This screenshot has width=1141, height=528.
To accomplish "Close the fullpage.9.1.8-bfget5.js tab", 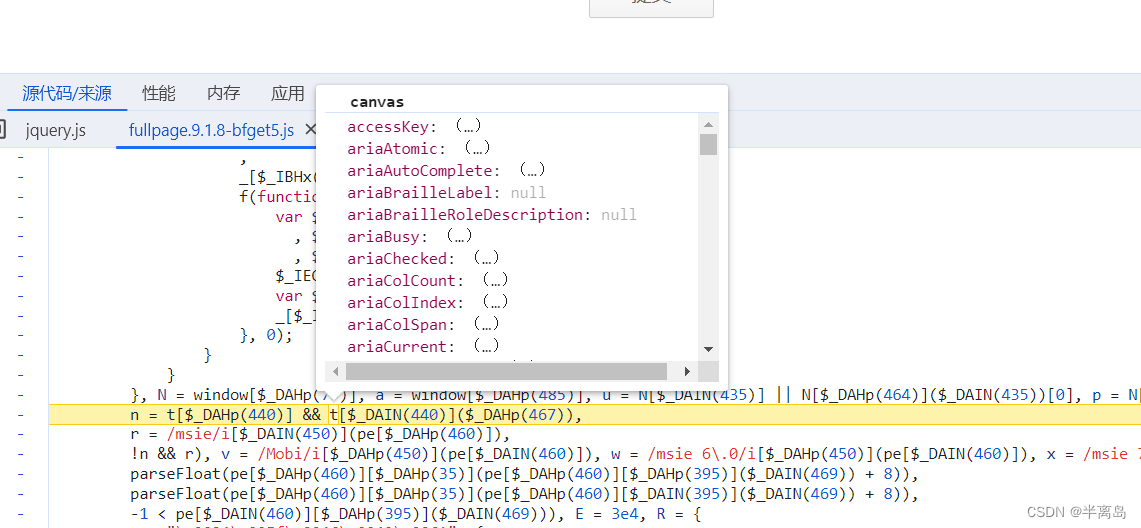I will (311, 129).
